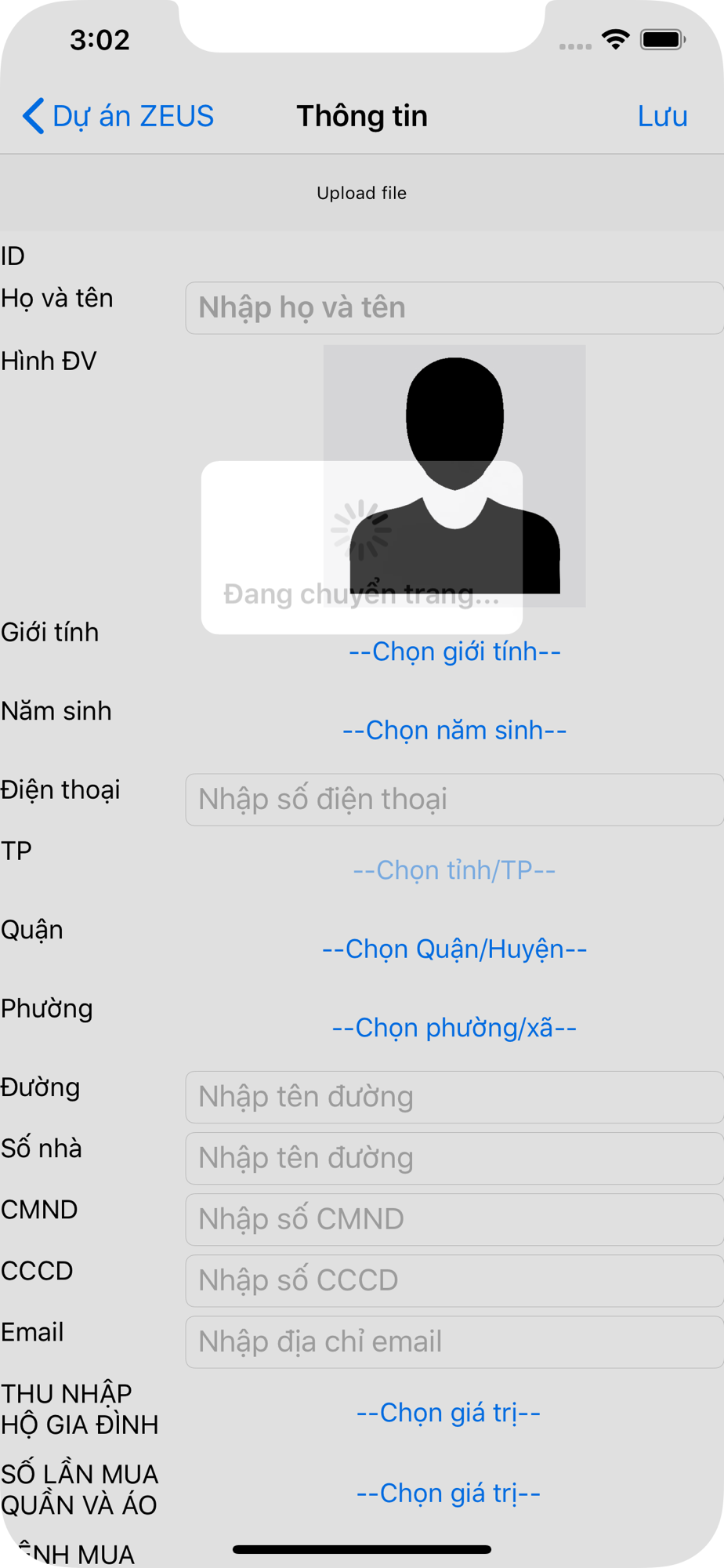Choose value for SỐ LẦN MUA QUẦN VÀ ÁO
This screenshot has width=724, height=1568.
point(448,1493)
